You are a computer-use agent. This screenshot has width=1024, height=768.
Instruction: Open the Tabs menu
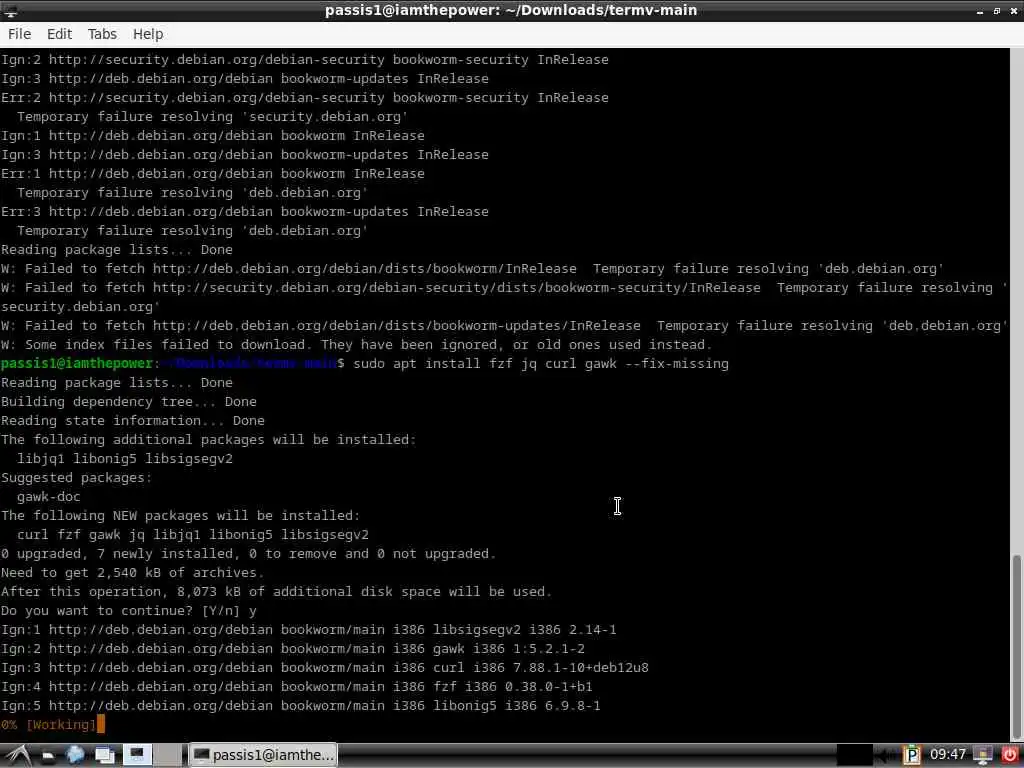click(x=102, y=34)
